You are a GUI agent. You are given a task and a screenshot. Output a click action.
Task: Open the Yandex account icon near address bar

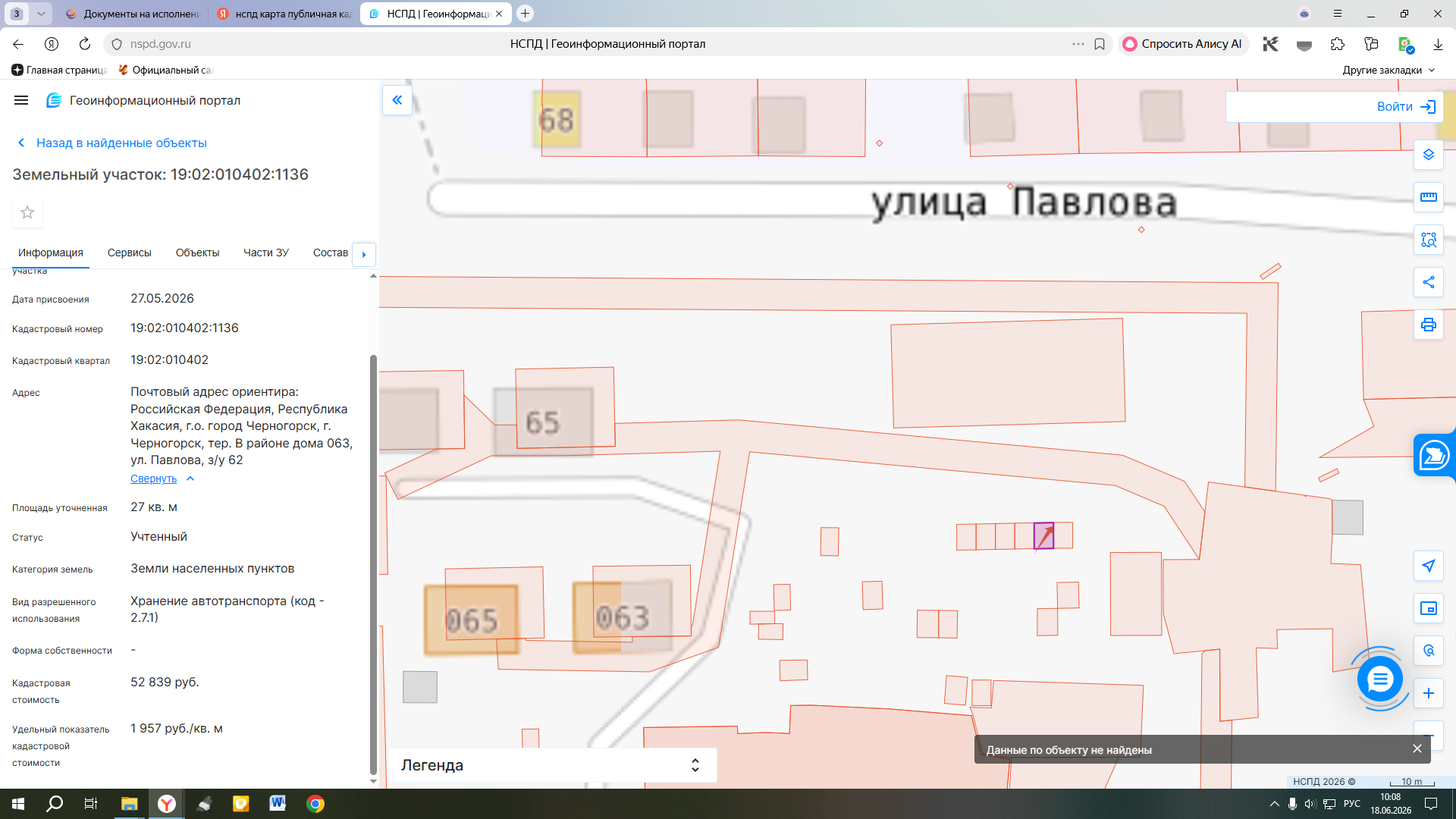[x=52, y=44]
